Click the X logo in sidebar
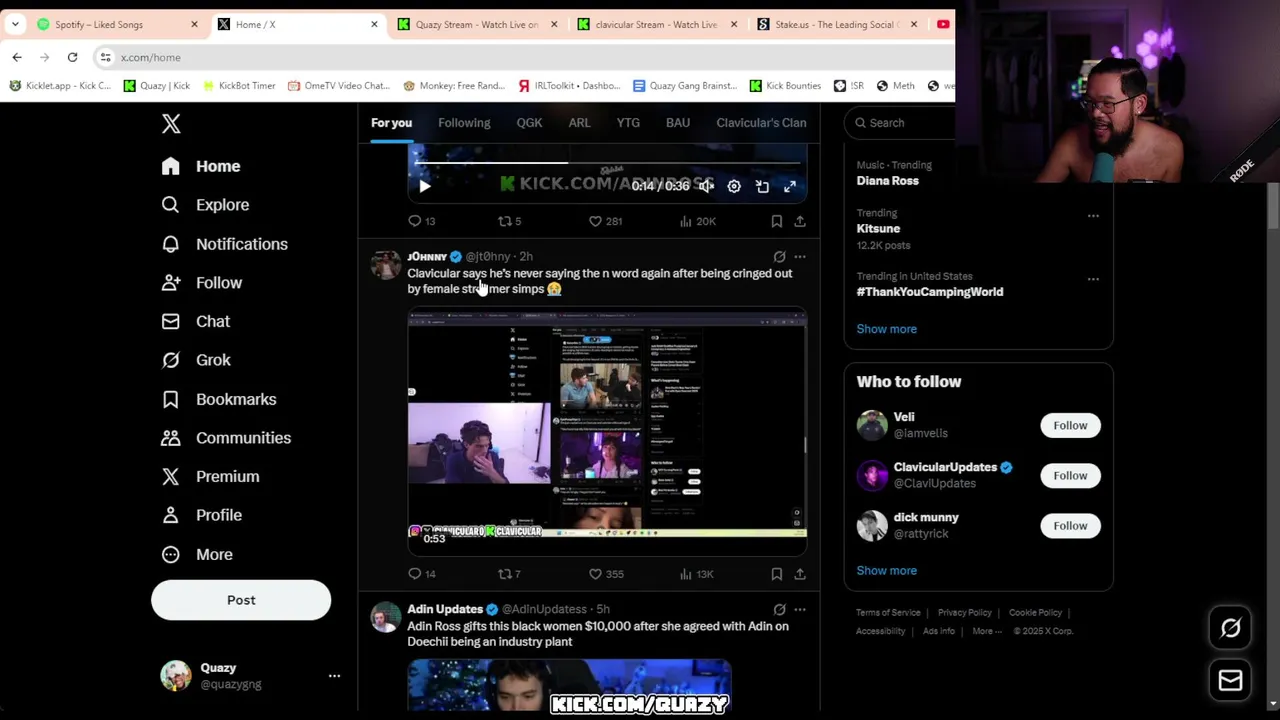Image resolution: width=1280 pixels, height=720 pixels. point(171,124)
